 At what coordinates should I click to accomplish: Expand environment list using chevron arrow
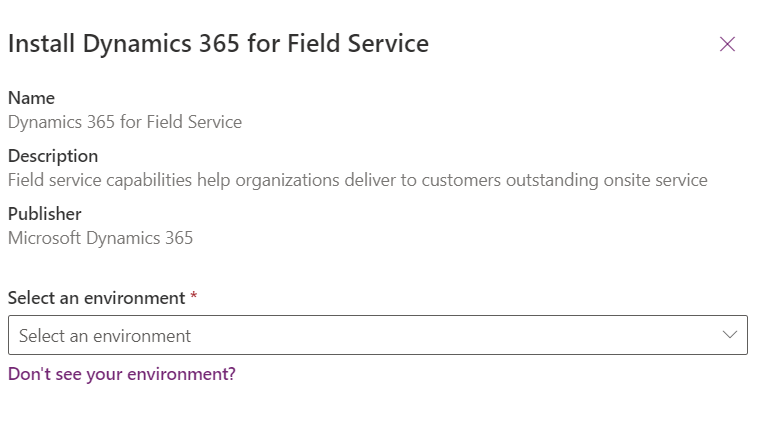point(730,335)
